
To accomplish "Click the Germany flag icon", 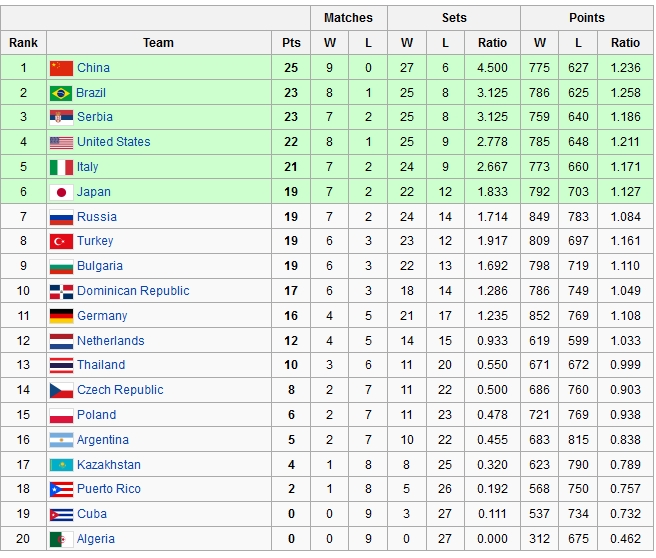I will point(61,316).
